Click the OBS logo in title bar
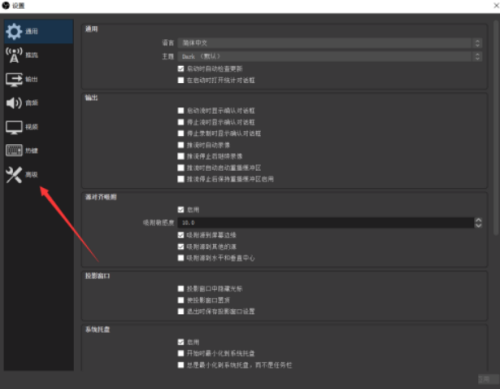This screenshot has width=500, height=389. tap(6, 5)
